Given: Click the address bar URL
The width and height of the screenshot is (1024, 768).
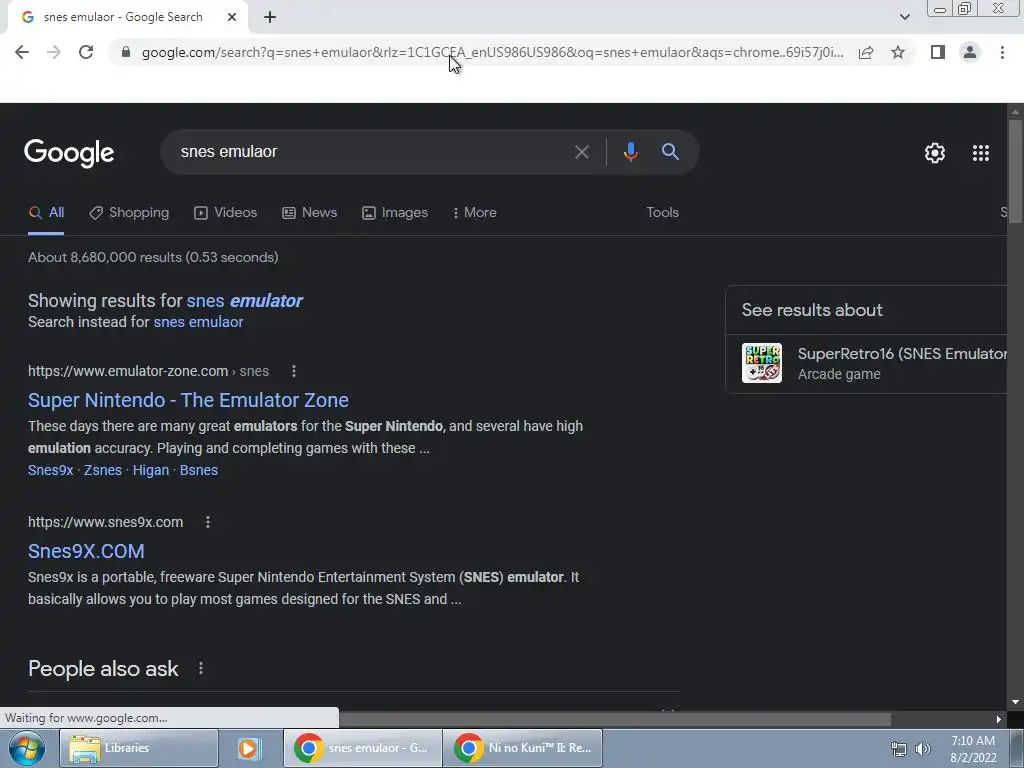Looking at the screenshot, I should [x=492, y=52].
